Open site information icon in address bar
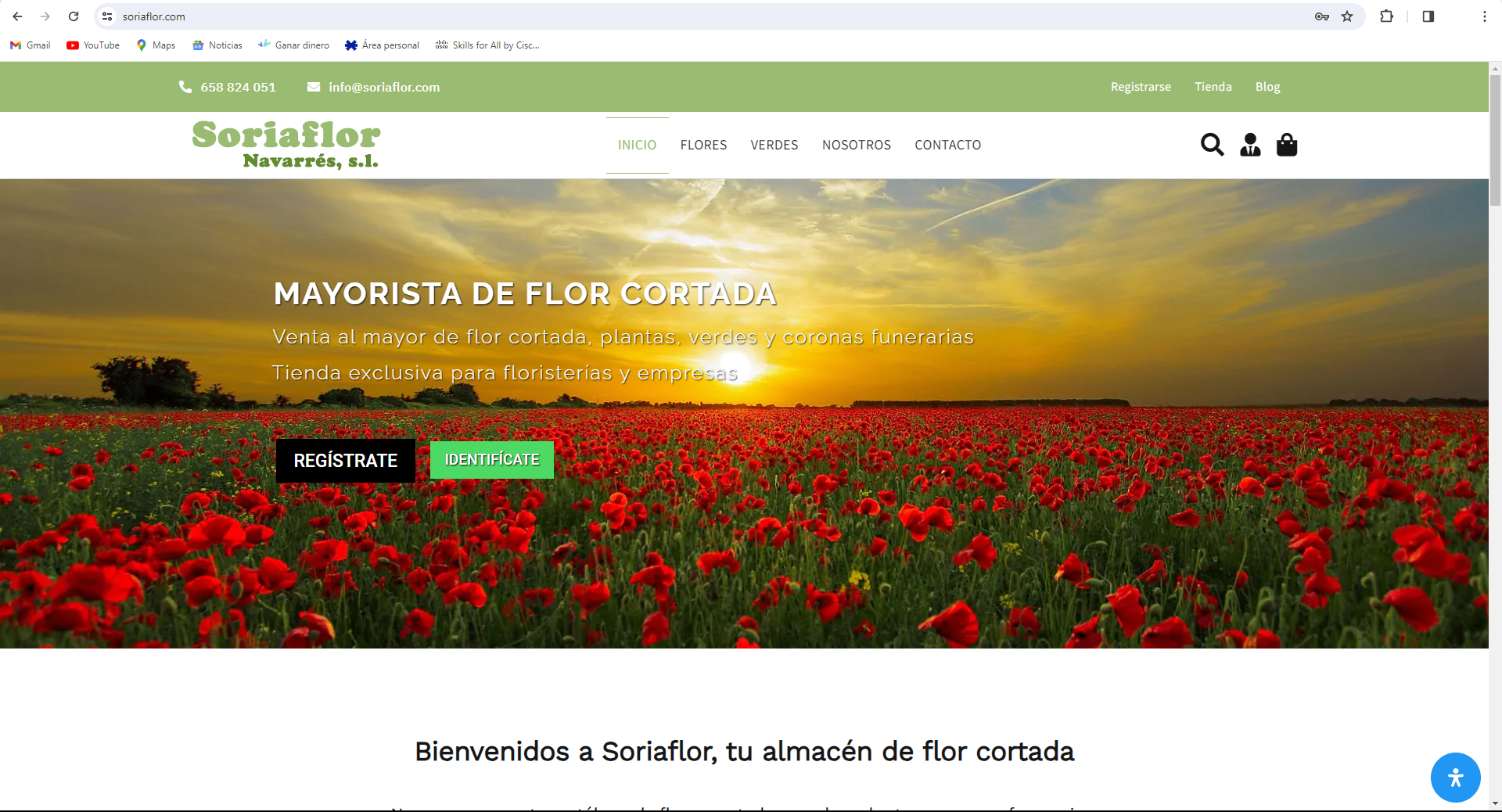Image resolution: width=1502 pixels, height=812 pixels. pyautogui.click(x=107, y=16)
